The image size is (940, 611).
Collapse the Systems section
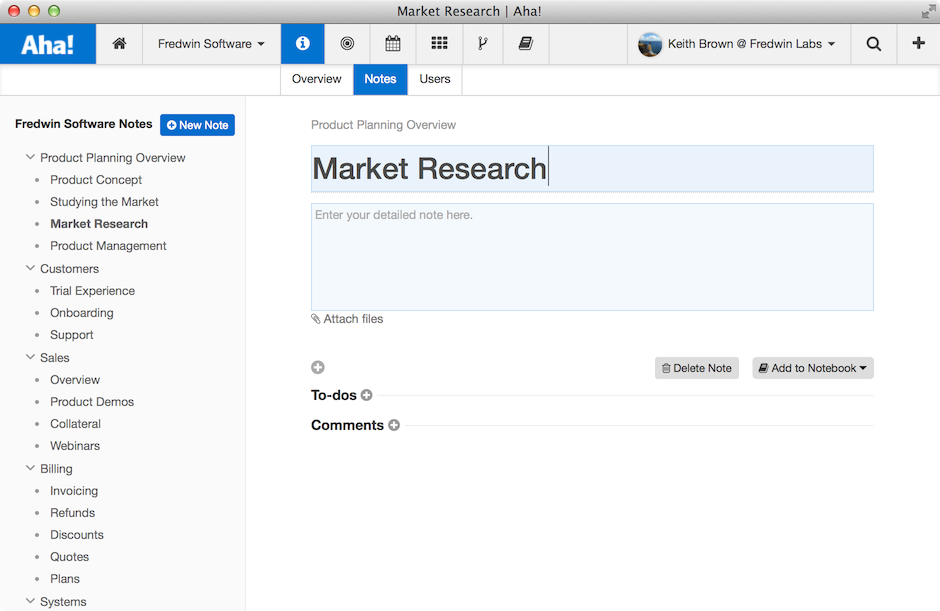pyautogui.click(x=30, y=601)
